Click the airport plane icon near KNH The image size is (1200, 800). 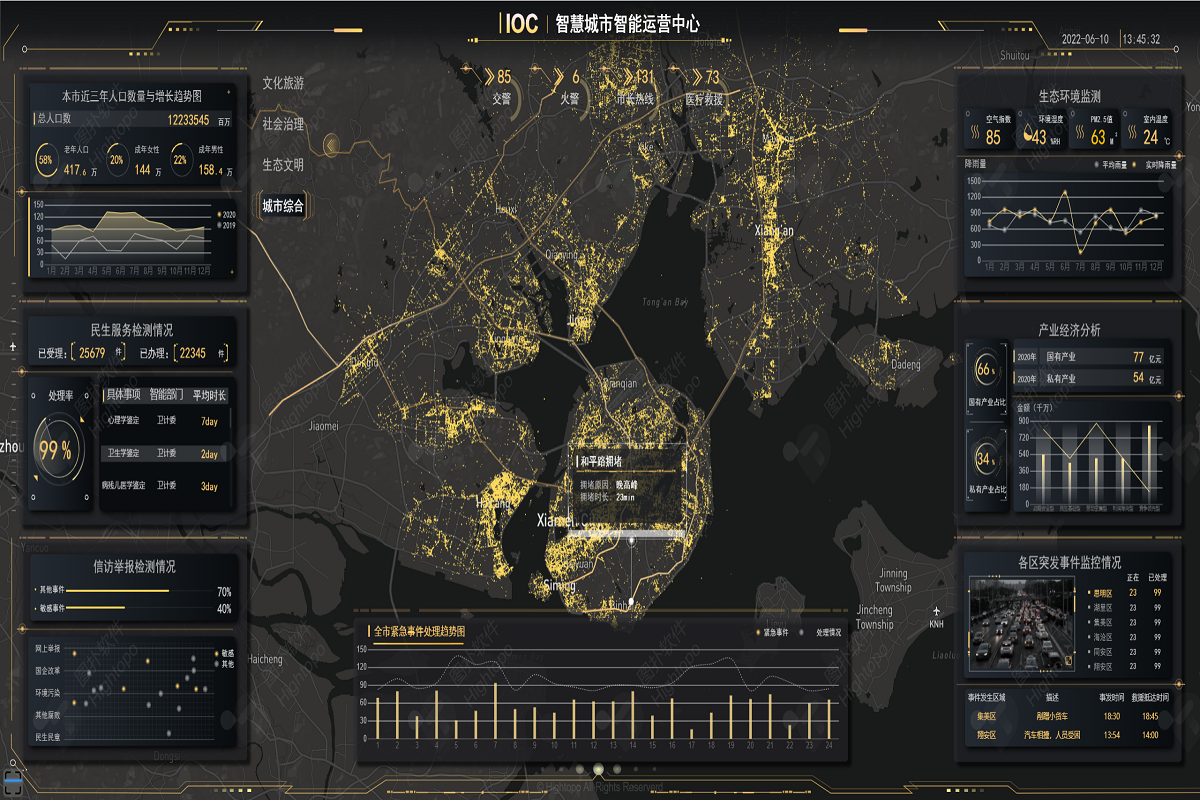tap(936, 610)
